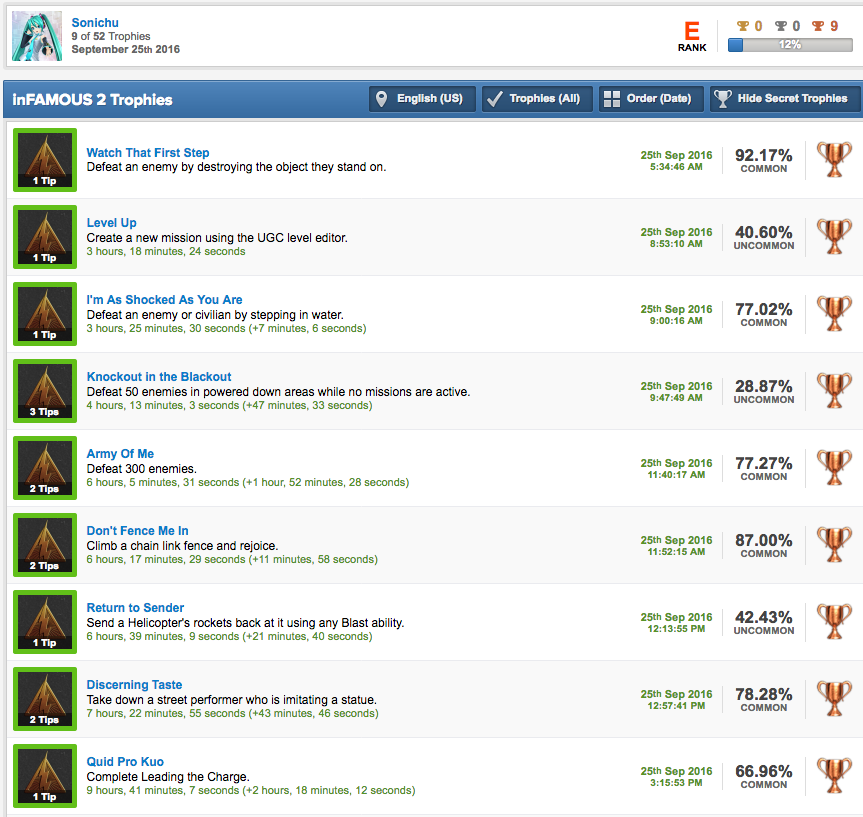Click the 77.27% COMMON rarity value
Screen dimensions: 863x817
(763, 469)
